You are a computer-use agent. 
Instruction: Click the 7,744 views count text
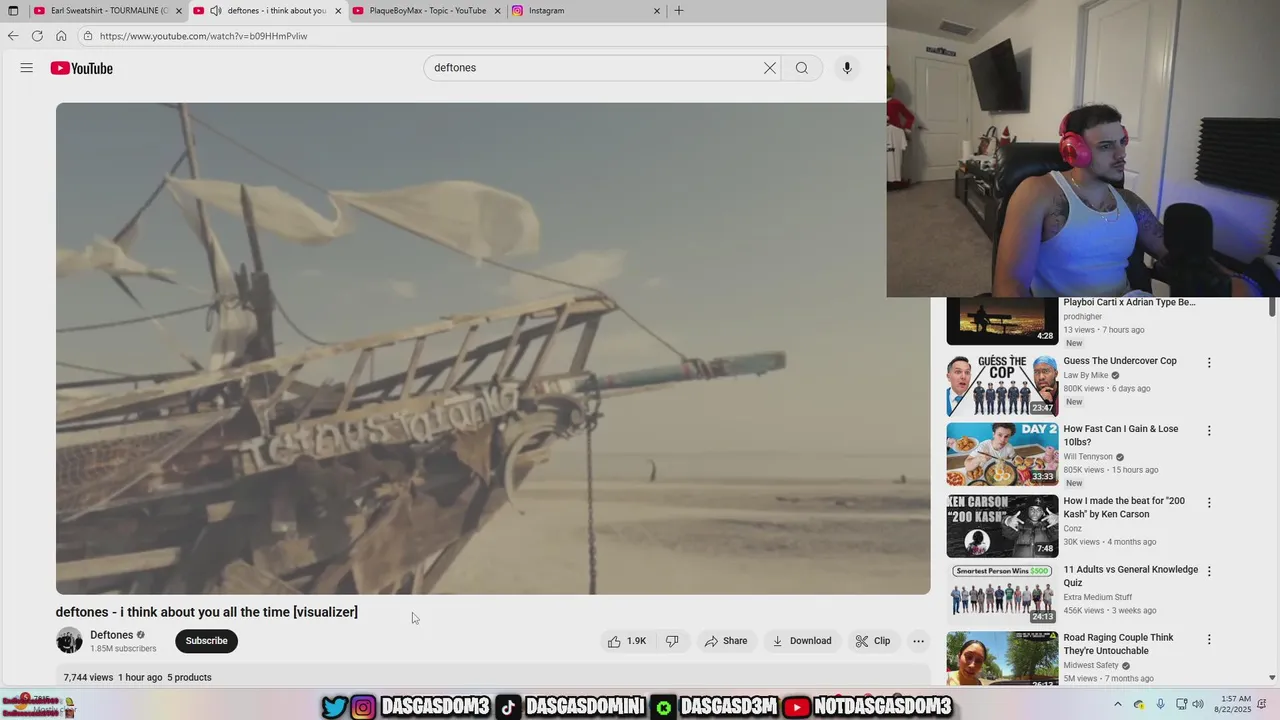[x=88, y=678]
